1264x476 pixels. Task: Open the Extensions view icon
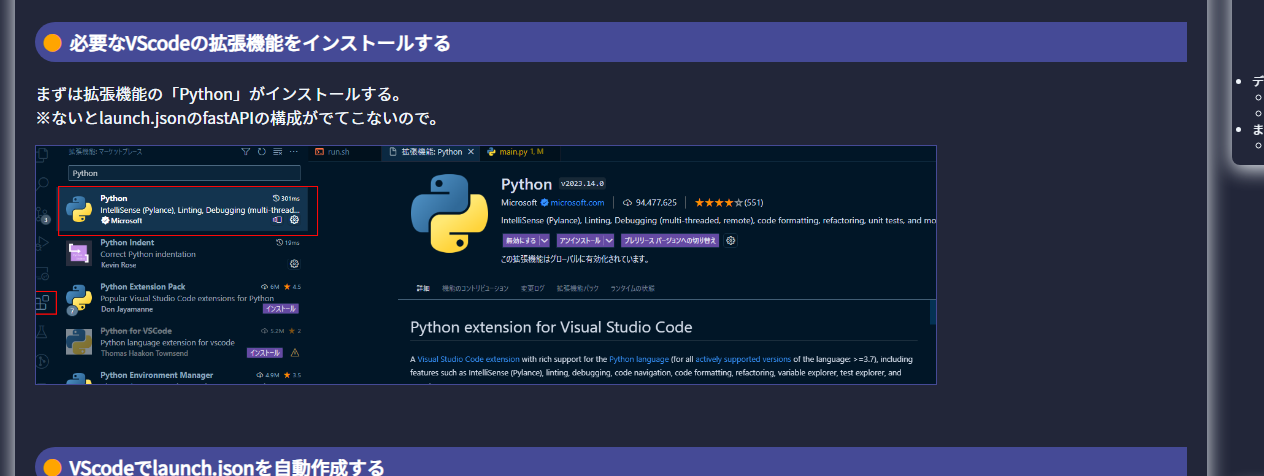42,301
